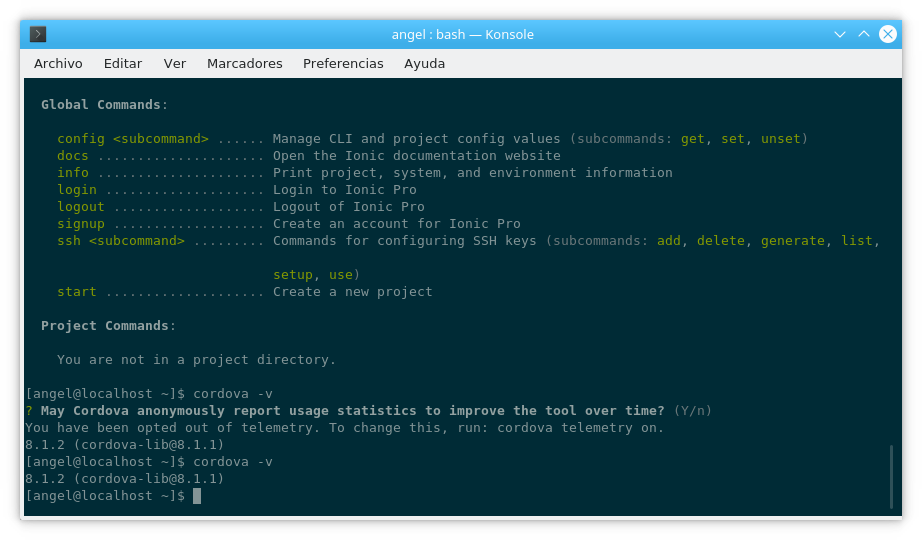Click the terminal vertical scrollbar handle
The width and height of the screenshot is (922, 540).
(891, 476)
